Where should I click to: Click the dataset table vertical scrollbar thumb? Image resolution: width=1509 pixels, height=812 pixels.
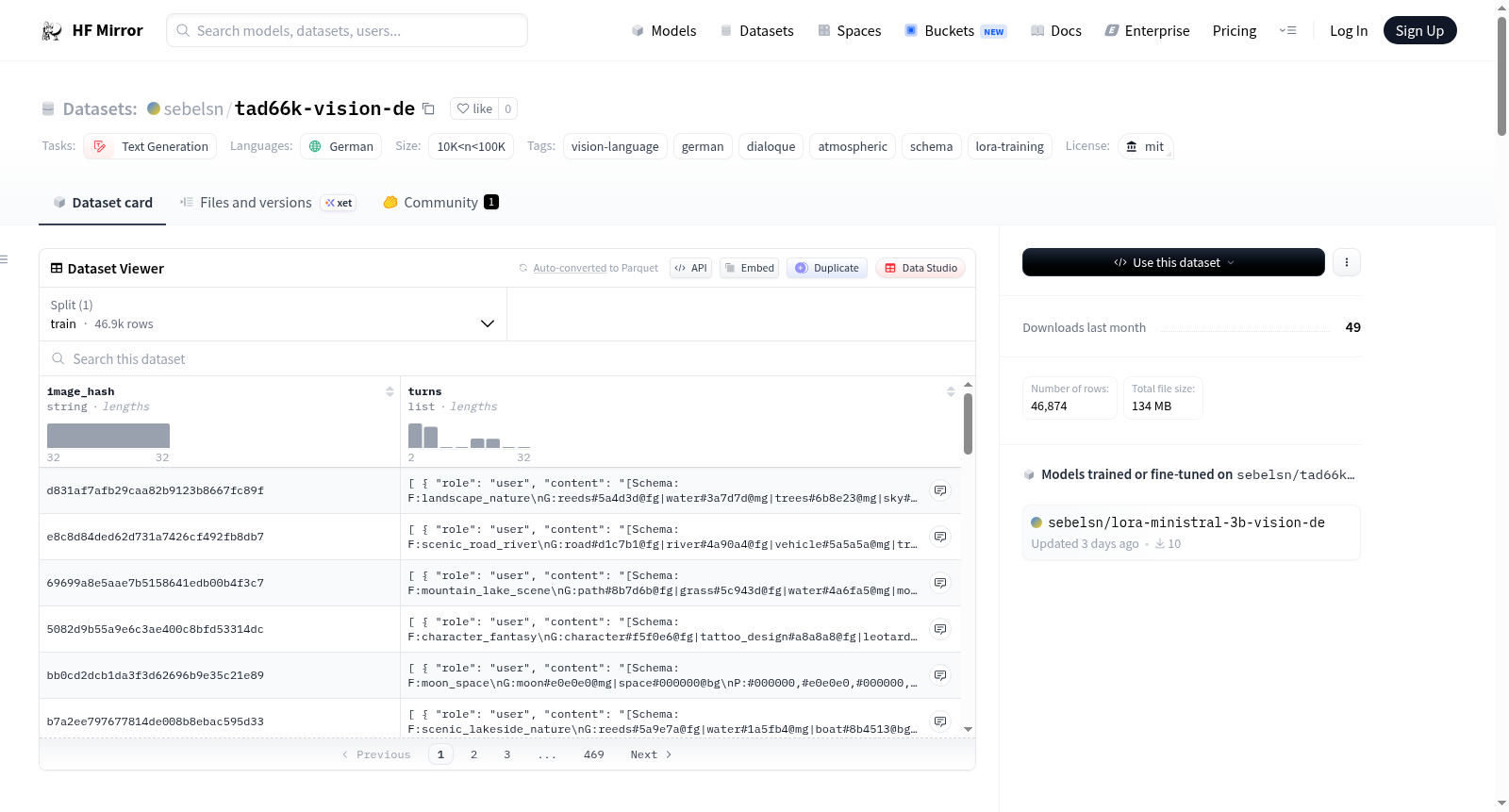(968, 423)
